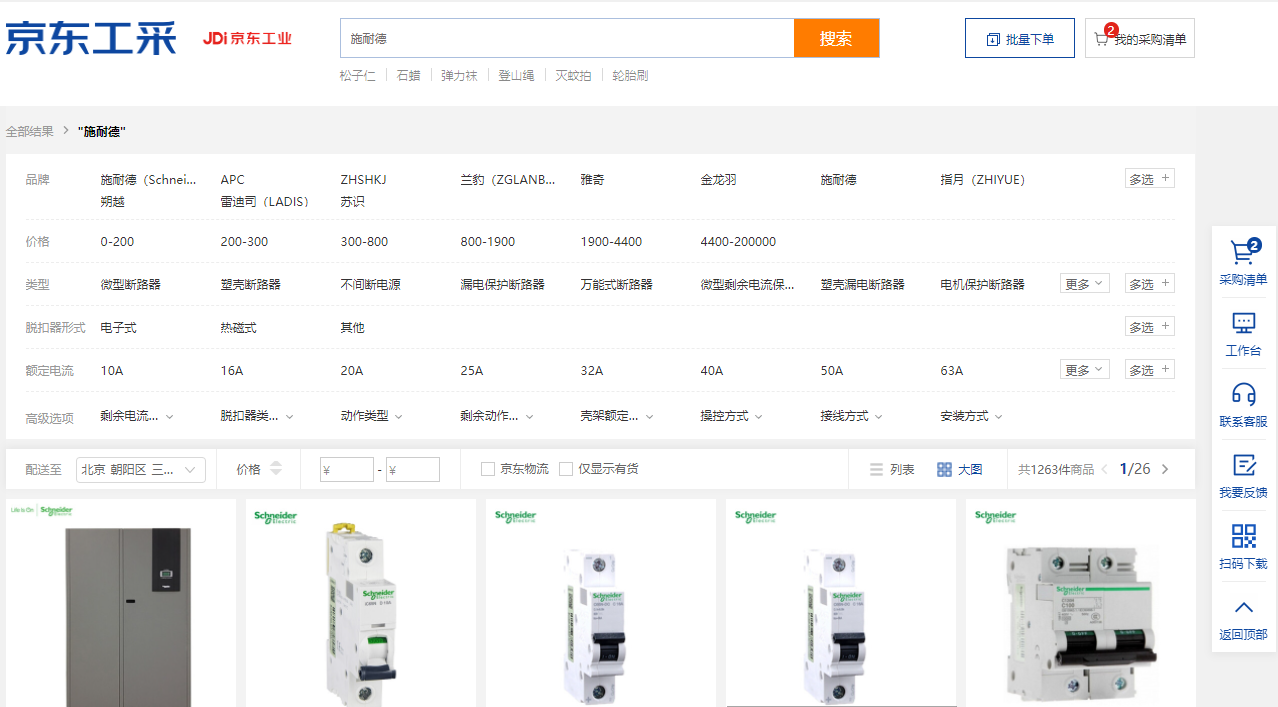The height and width of the screenshot is (707, 1278).
Task: Expand 更多 in the 额定电流 row
Action: tap(1085, 370)
